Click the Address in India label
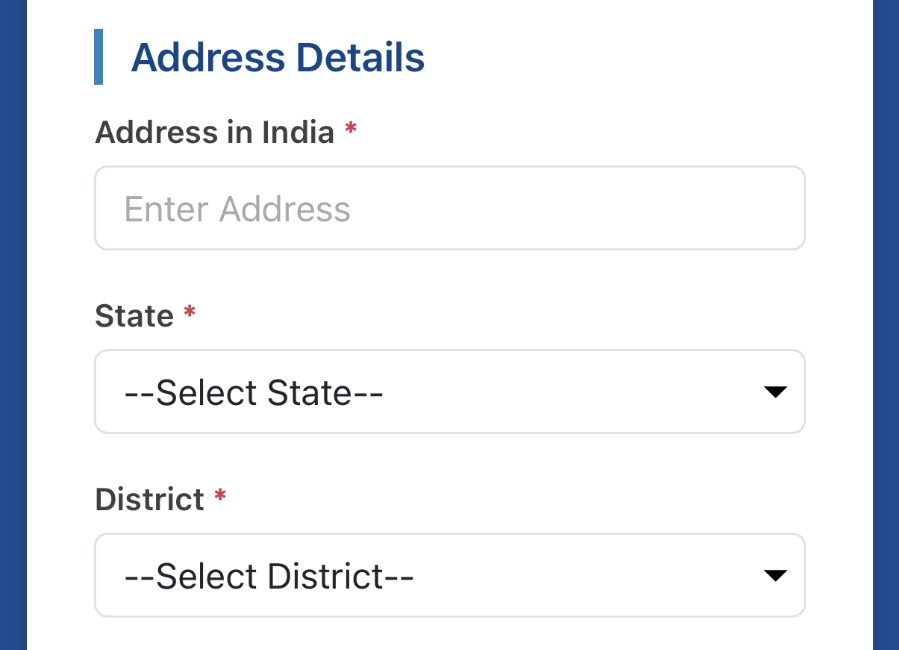 click(x=214, y=132)
